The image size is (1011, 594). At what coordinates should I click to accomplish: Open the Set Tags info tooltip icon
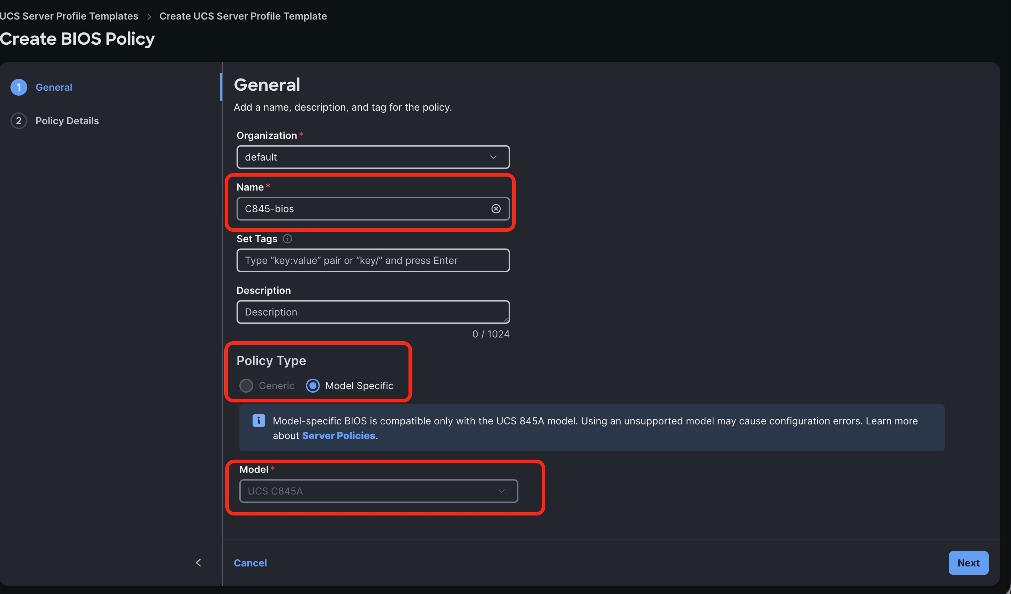coord(288,239)
